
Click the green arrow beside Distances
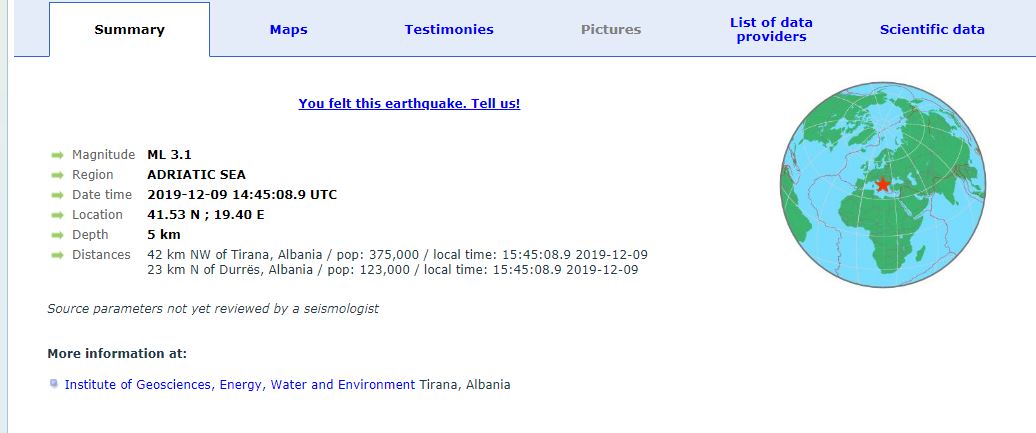click(57, 255)
